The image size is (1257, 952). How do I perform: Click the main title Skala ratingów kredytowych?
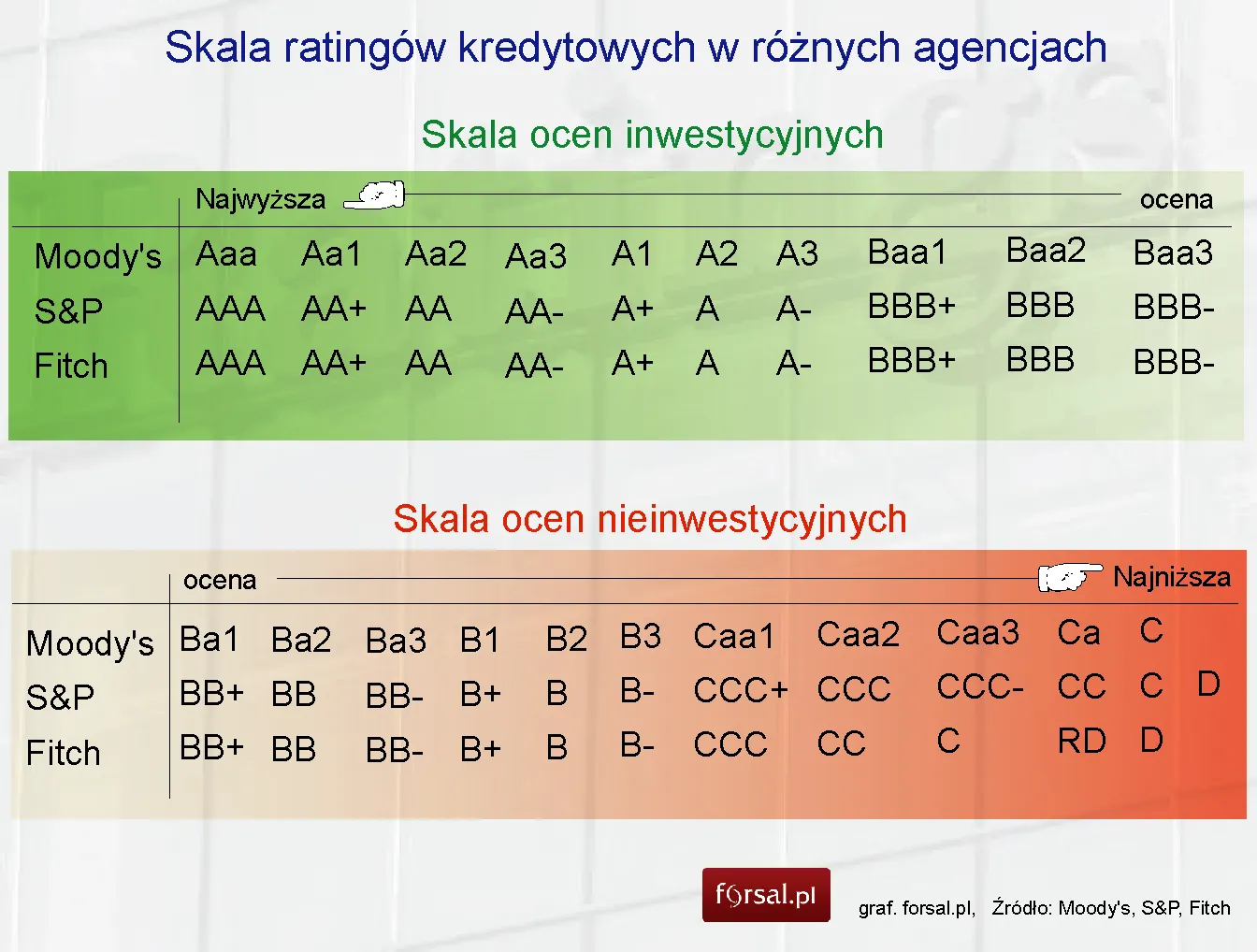tap(636, 47)
